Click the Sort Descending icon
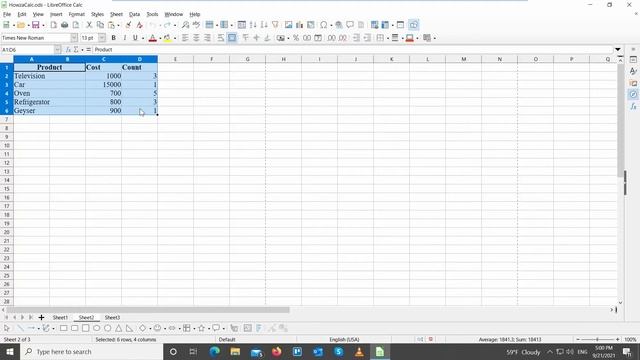This screenshot has width=640, height=360. 264,25
